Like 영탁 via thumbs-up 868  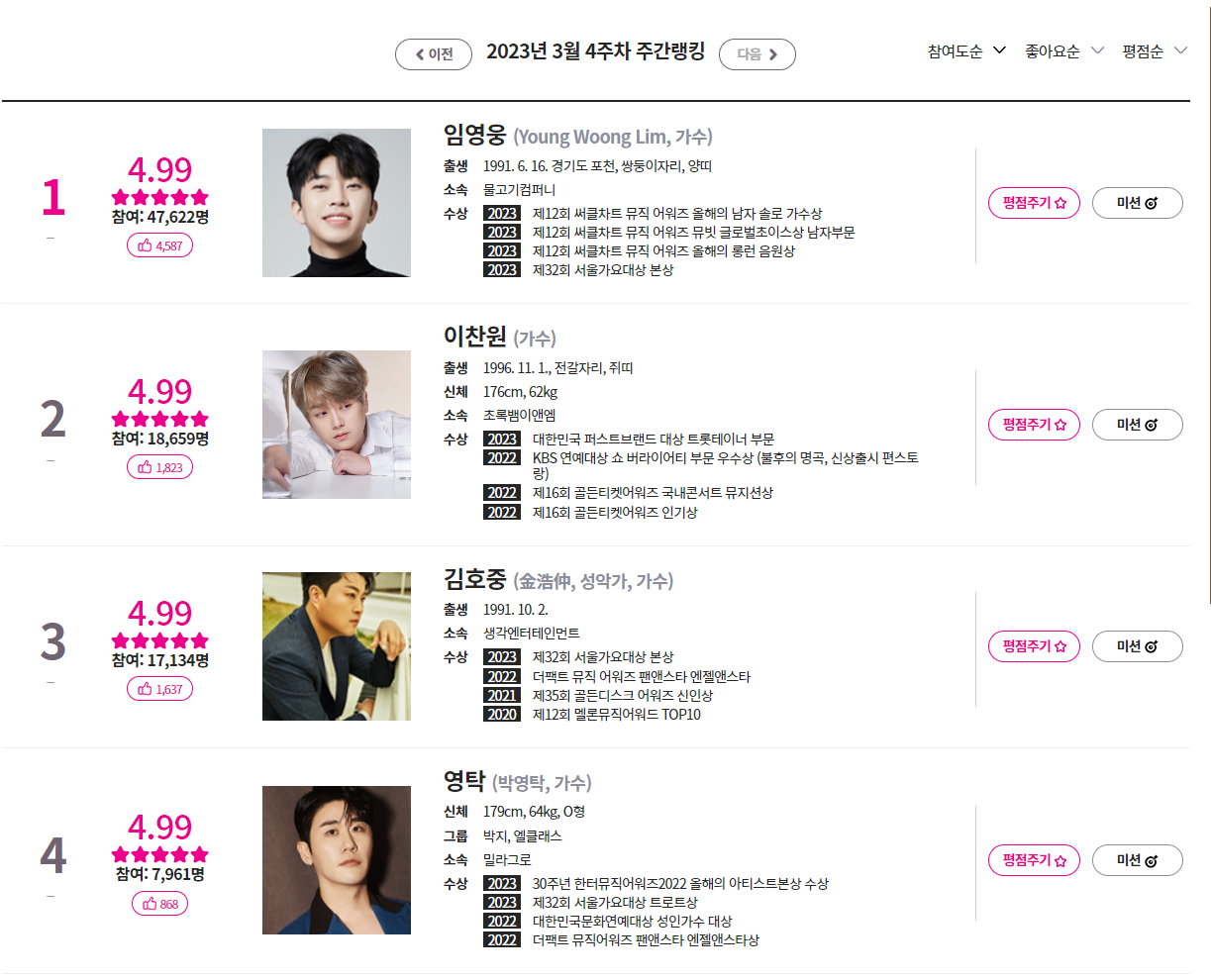click(x=159, y=904)
